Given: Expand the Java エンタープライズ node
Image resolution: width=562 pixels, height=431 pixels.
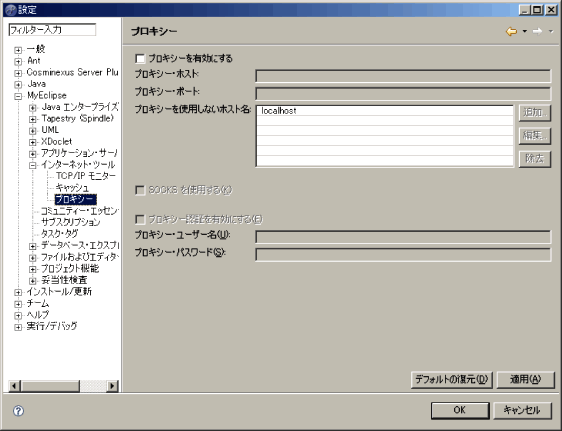Looking at the screenshot, I should click(x=33, y=107).
